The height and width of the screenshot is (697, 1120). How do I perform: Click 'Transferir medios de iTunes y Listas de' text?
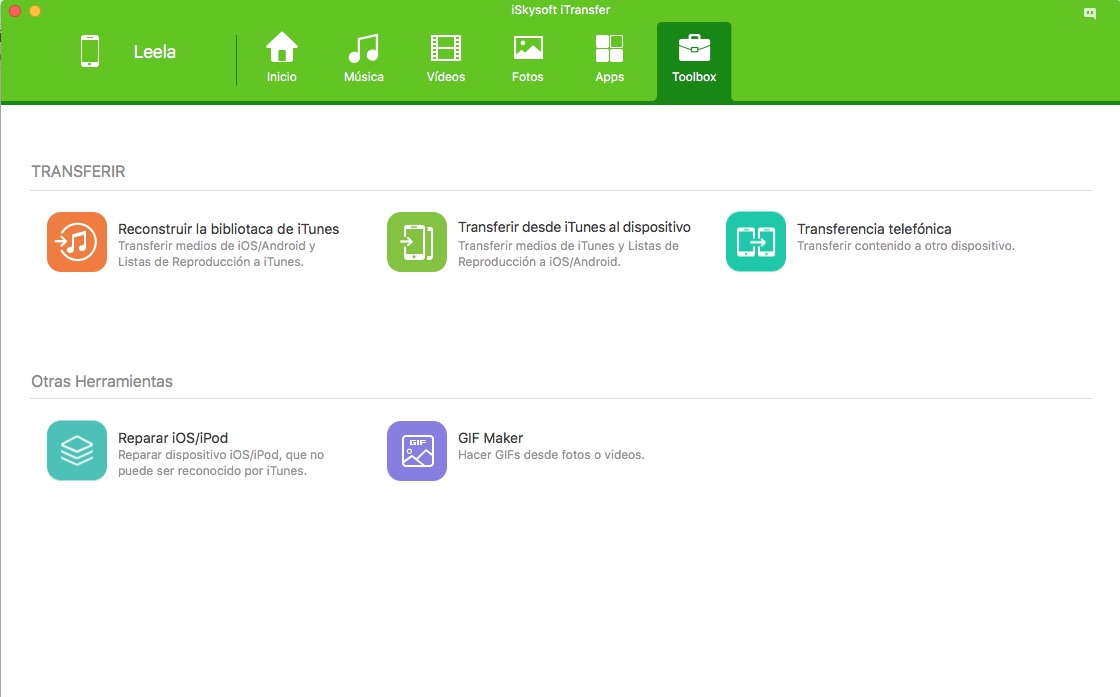pyautogui.click(x=569, y=246)
